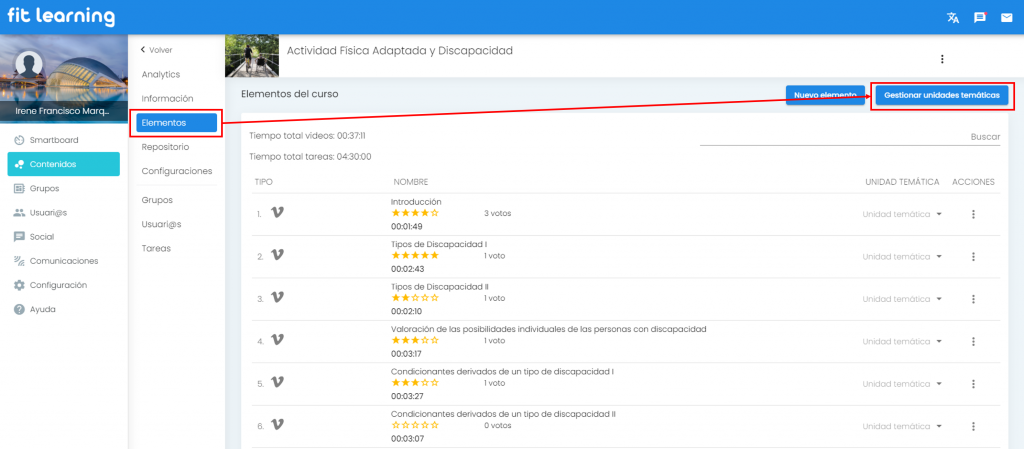The image size is (1024, 449).
Task: Expand Unidad temática dropdown for Tipos de Discapacidad II
Action: point(902,299)
